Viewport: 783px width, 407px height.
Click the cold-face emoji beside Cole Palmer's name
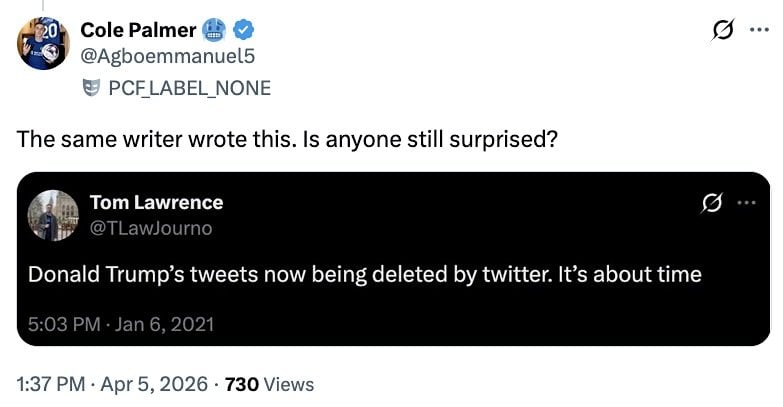coord(213,30)
